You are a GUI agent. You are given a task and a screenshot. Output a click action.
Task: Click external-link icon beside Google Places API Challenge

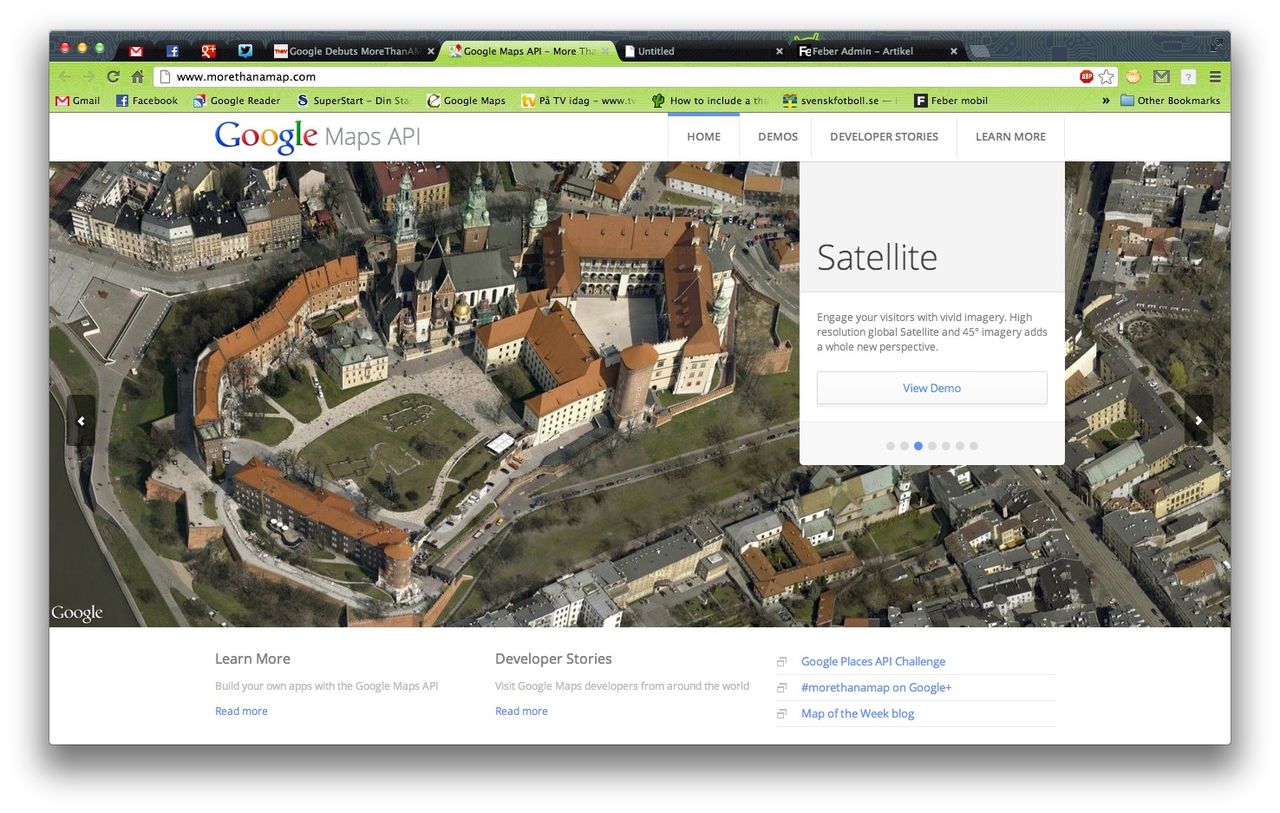pos(782,661)
